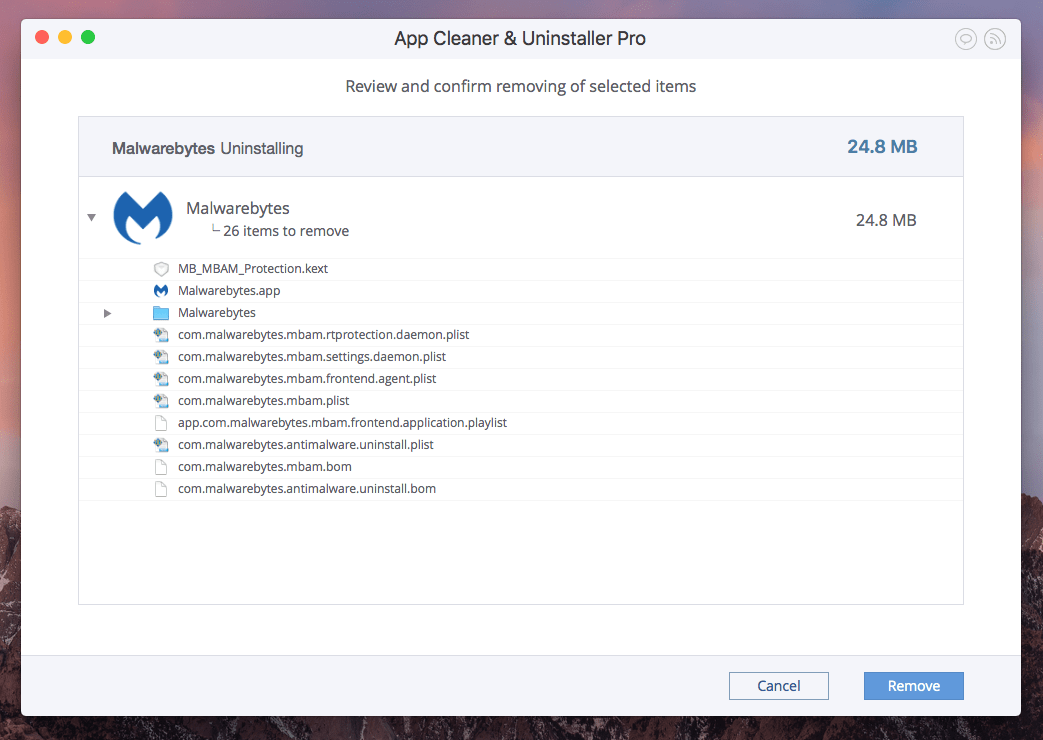Collapse the Malwarebytes app group
The height and width of the screenshot is (740, 1043).
(x=92, y=218)
